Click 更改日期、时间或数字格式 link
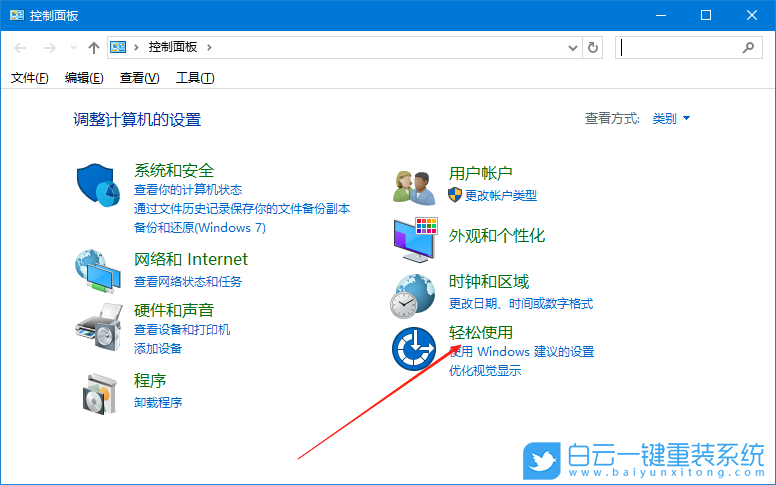The width and height of the screenshot is (776, 485). coord(521,303)
